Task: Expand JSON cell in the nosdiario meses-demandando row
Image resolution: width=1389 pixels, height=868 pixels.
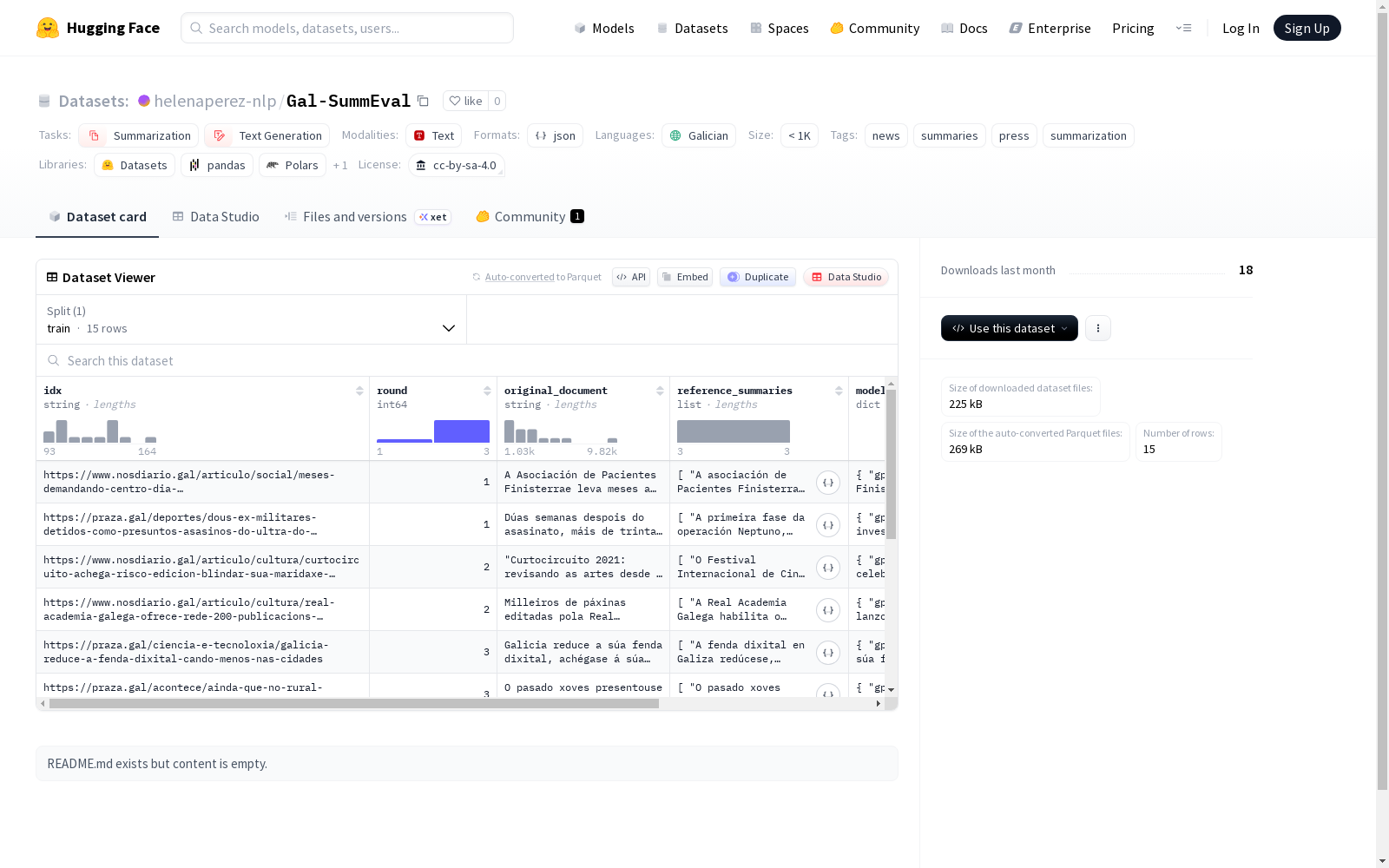Action: pos(828,483)
